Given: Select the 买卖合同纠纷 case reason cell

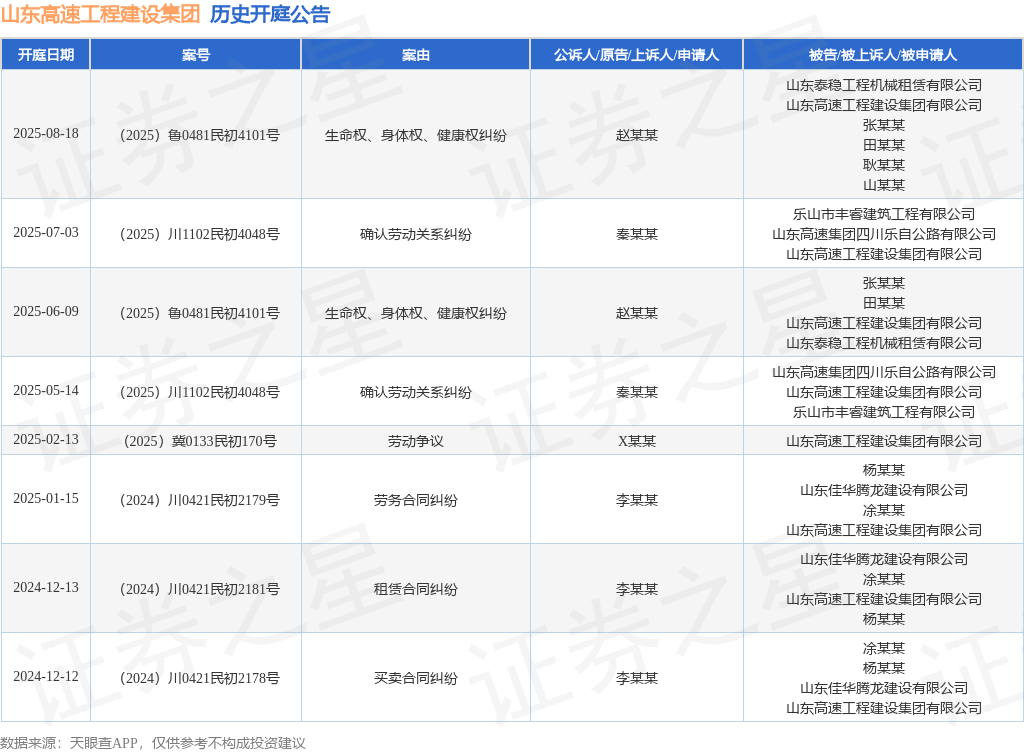Looking at the screenshot, I should (415, 678).
